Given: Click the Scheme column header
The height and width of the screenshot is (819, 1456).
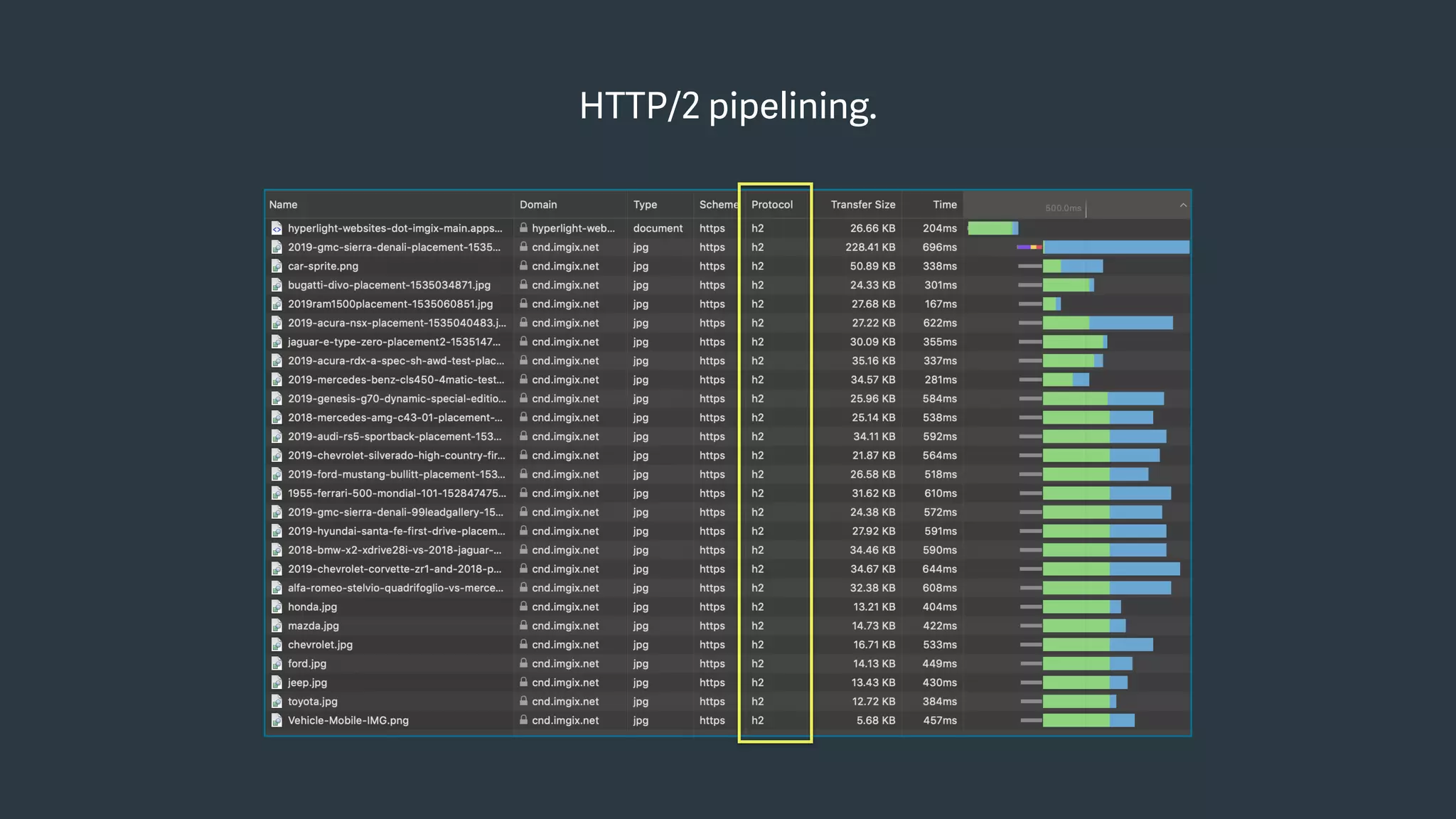Looking at the screenshot, I should (x=718, y=205).
